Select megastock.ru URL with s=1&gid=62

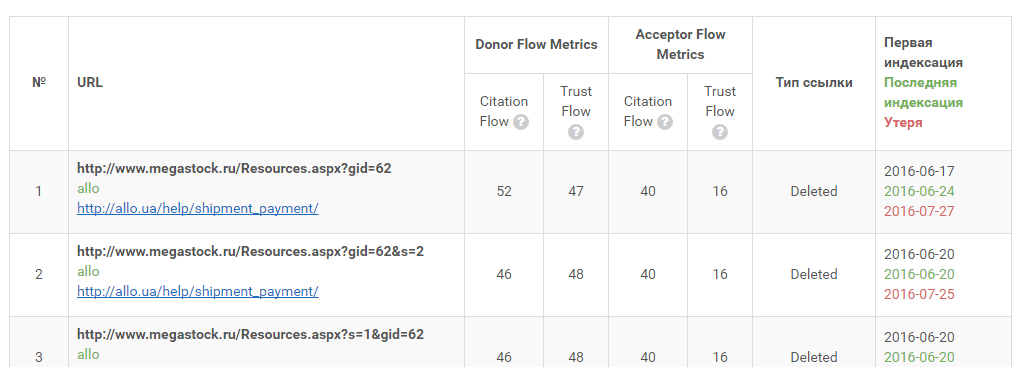250,334
